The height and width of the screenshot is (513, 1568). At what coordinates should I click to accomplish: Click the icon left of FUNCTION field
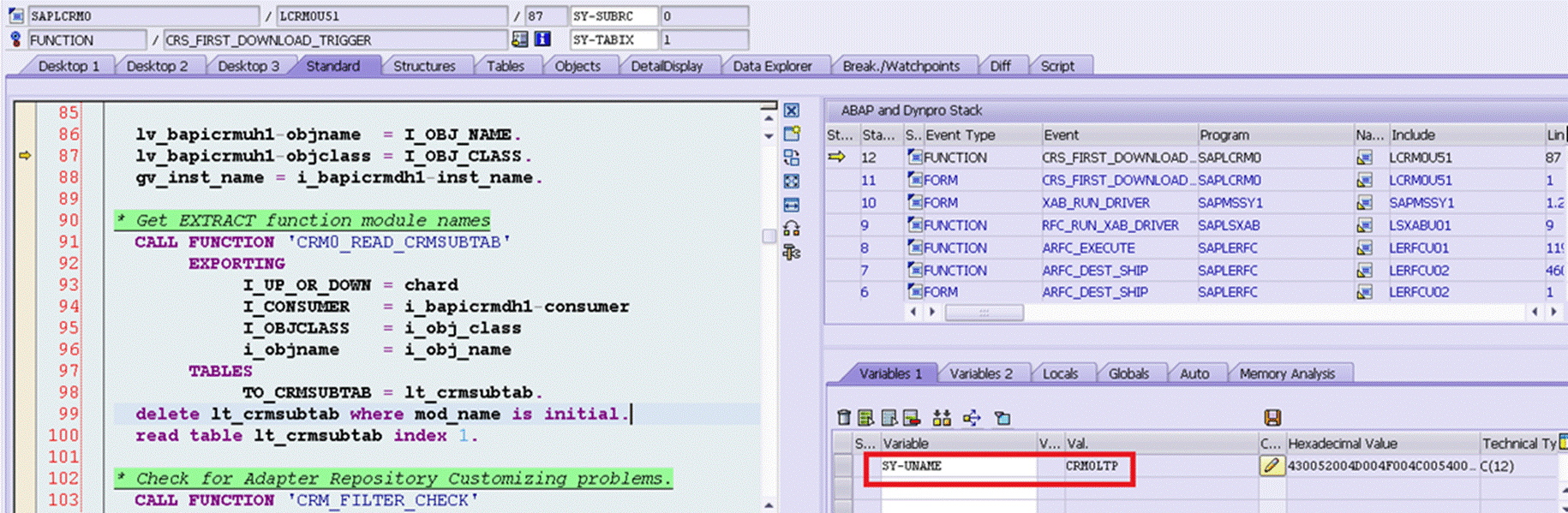click(x=15, y=39)
